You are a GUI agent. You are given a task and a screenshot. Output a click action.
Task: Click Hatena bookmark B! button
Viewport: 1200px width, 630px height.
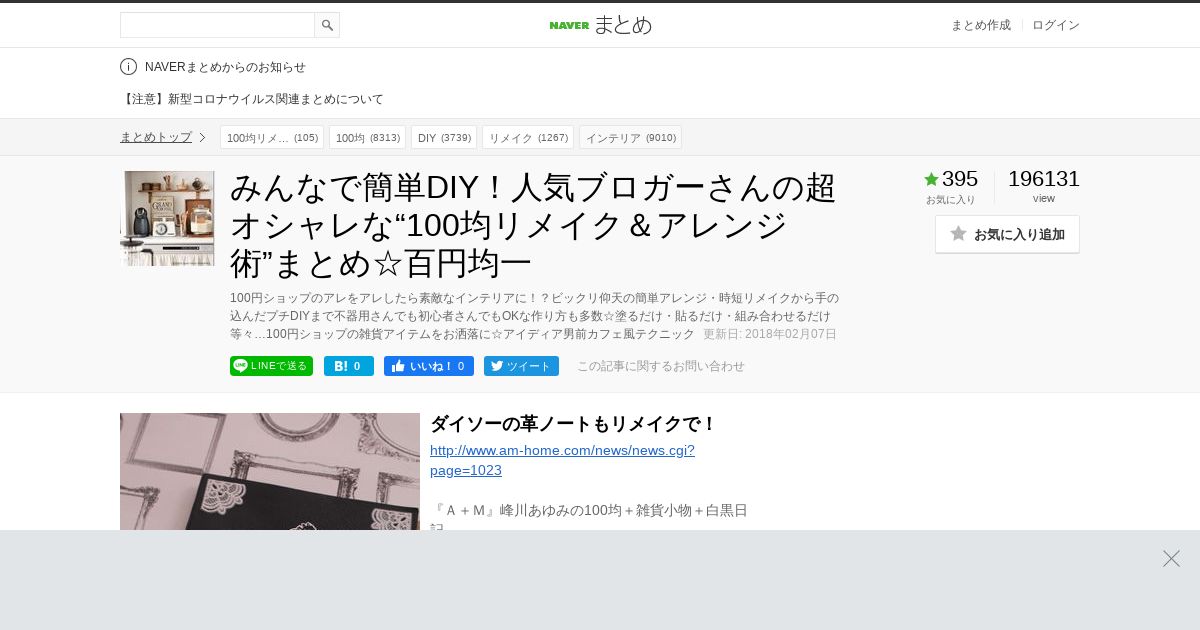coord(349,366)
